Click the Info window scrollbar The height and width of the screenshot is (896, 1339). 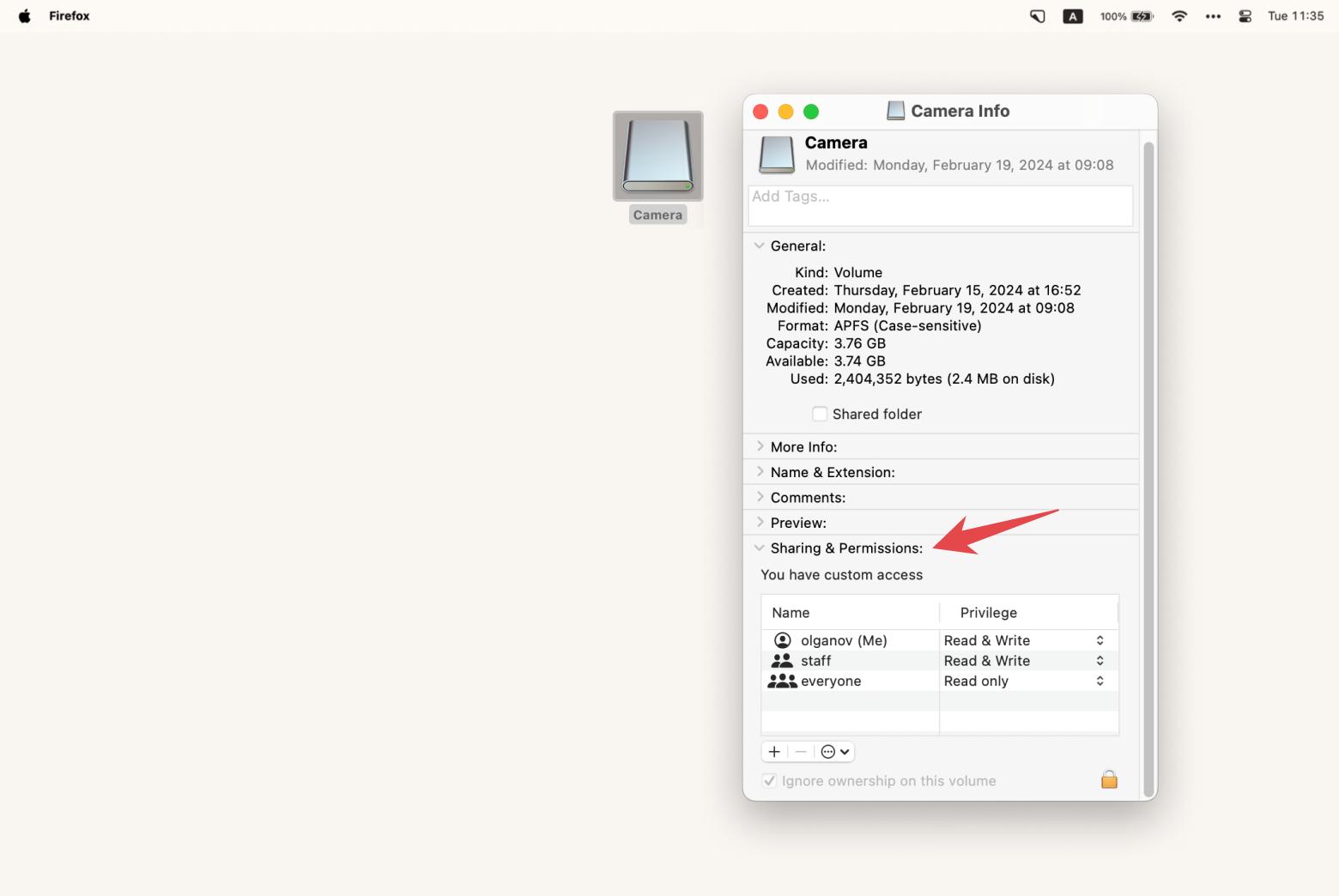(x=1148, y=468)
